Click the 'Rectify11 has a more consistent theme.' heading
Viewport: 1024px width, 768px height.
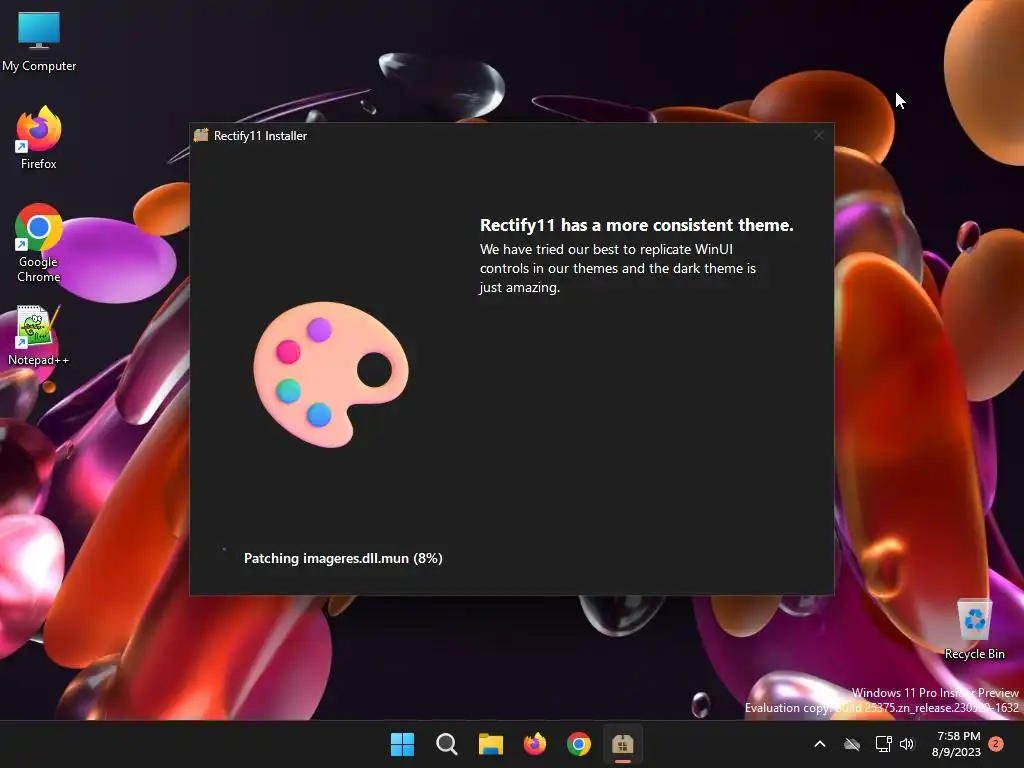point(637,225)
